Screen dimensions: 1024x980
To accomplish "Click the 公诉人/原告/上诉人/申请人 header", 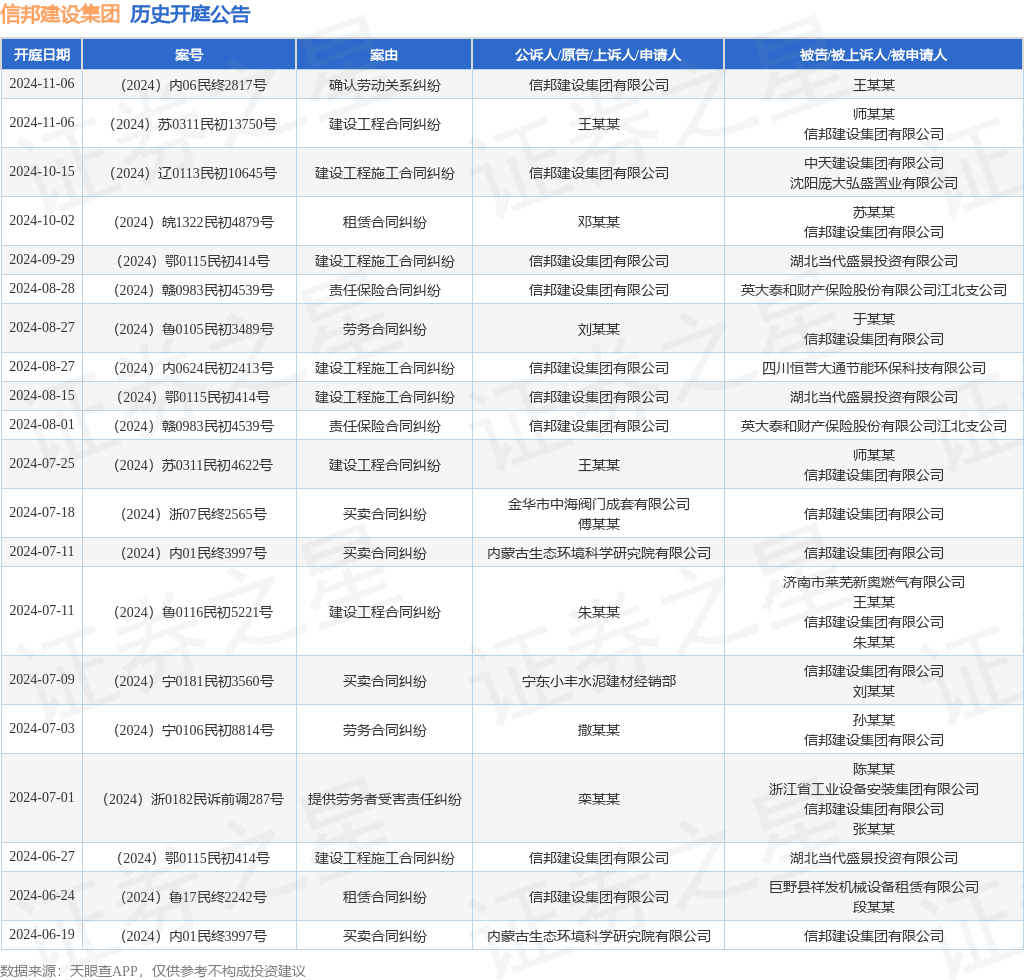I will point(598,55).
